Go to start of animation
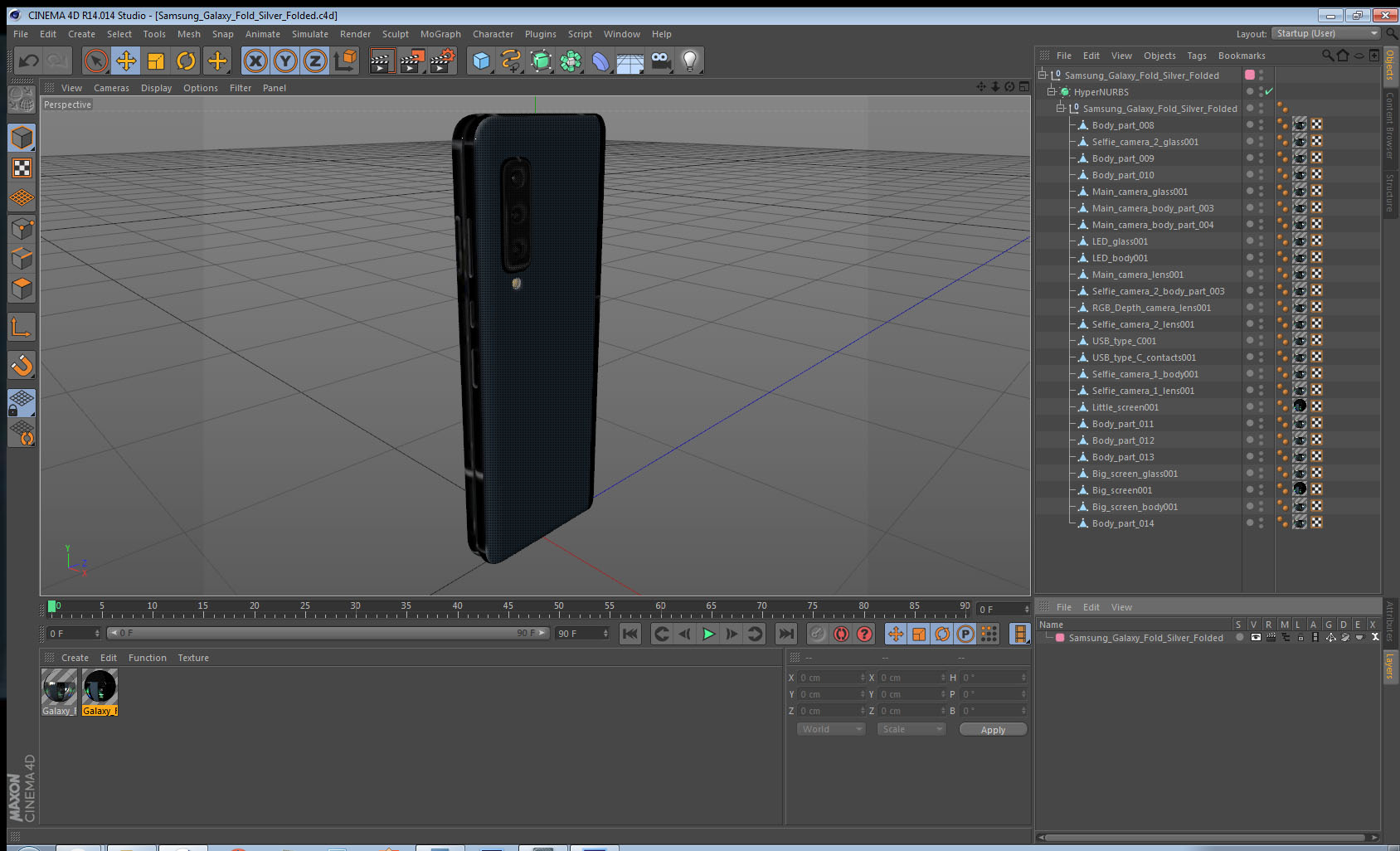 630,634
